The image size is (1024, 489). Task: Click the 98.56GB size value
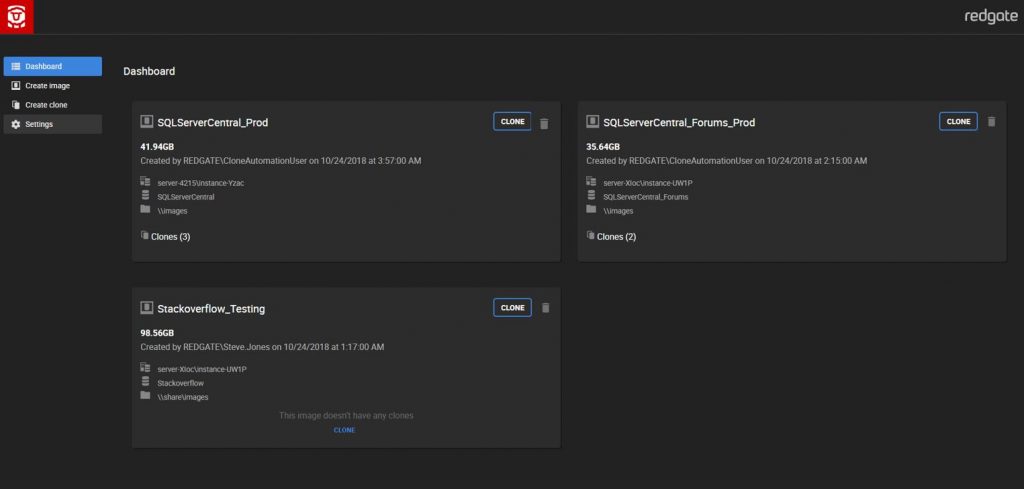pos(157,333)
